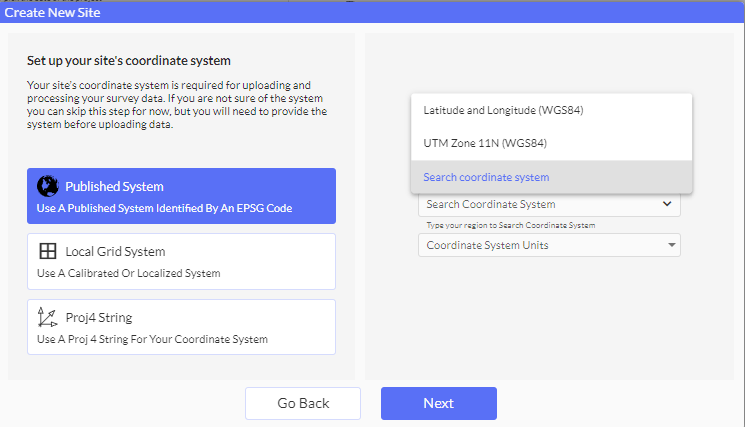
Task: Select the Published System option title
Action: pos(114,186)
